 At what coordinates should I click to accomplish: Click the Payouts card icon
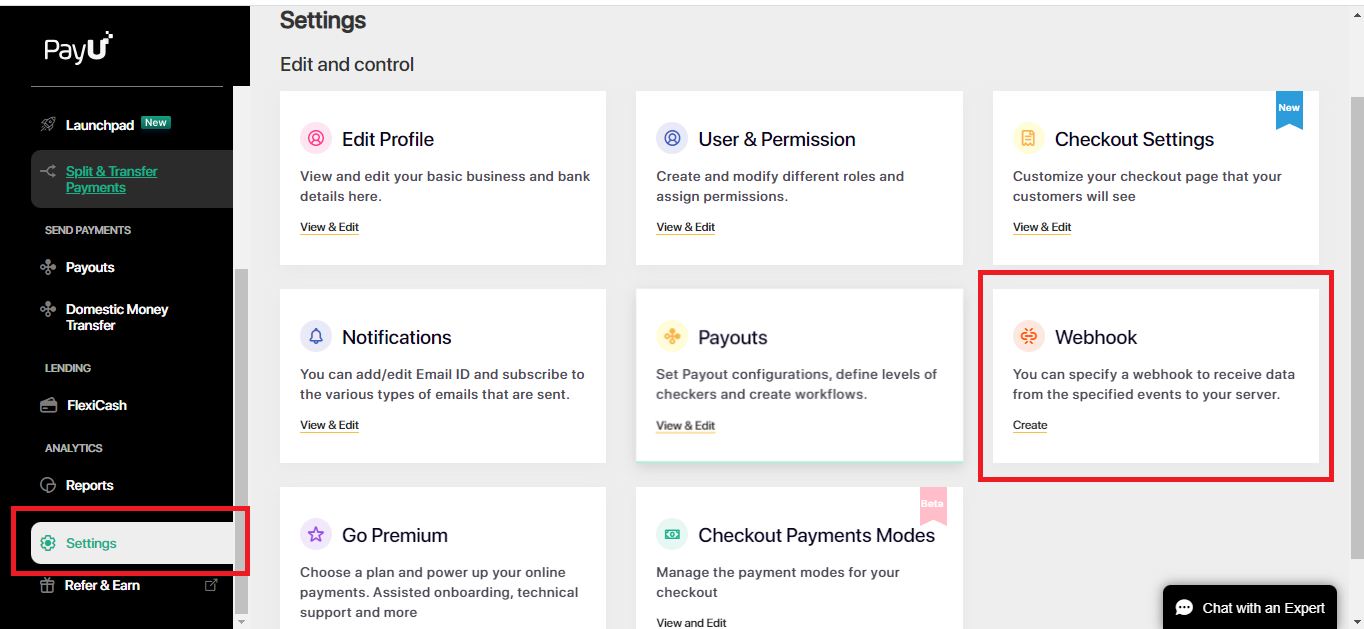click(x=672, y=336)
